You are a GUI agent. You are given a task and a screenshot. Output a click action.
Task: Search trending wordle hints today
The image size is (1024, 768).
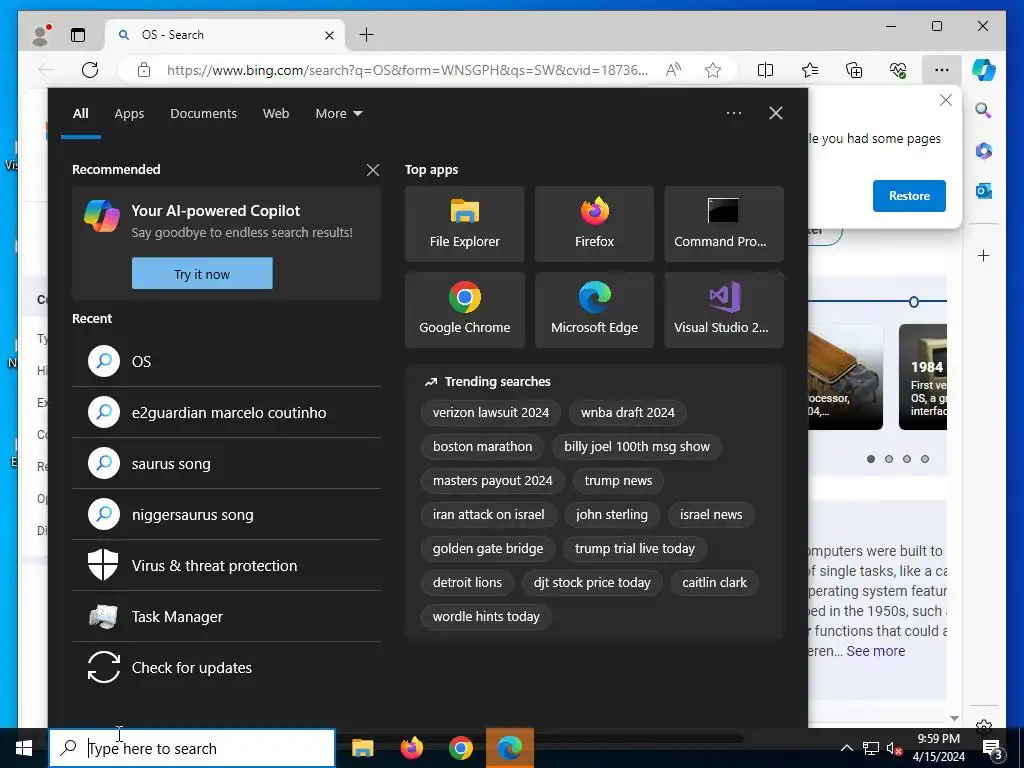[x=486, y=616]
